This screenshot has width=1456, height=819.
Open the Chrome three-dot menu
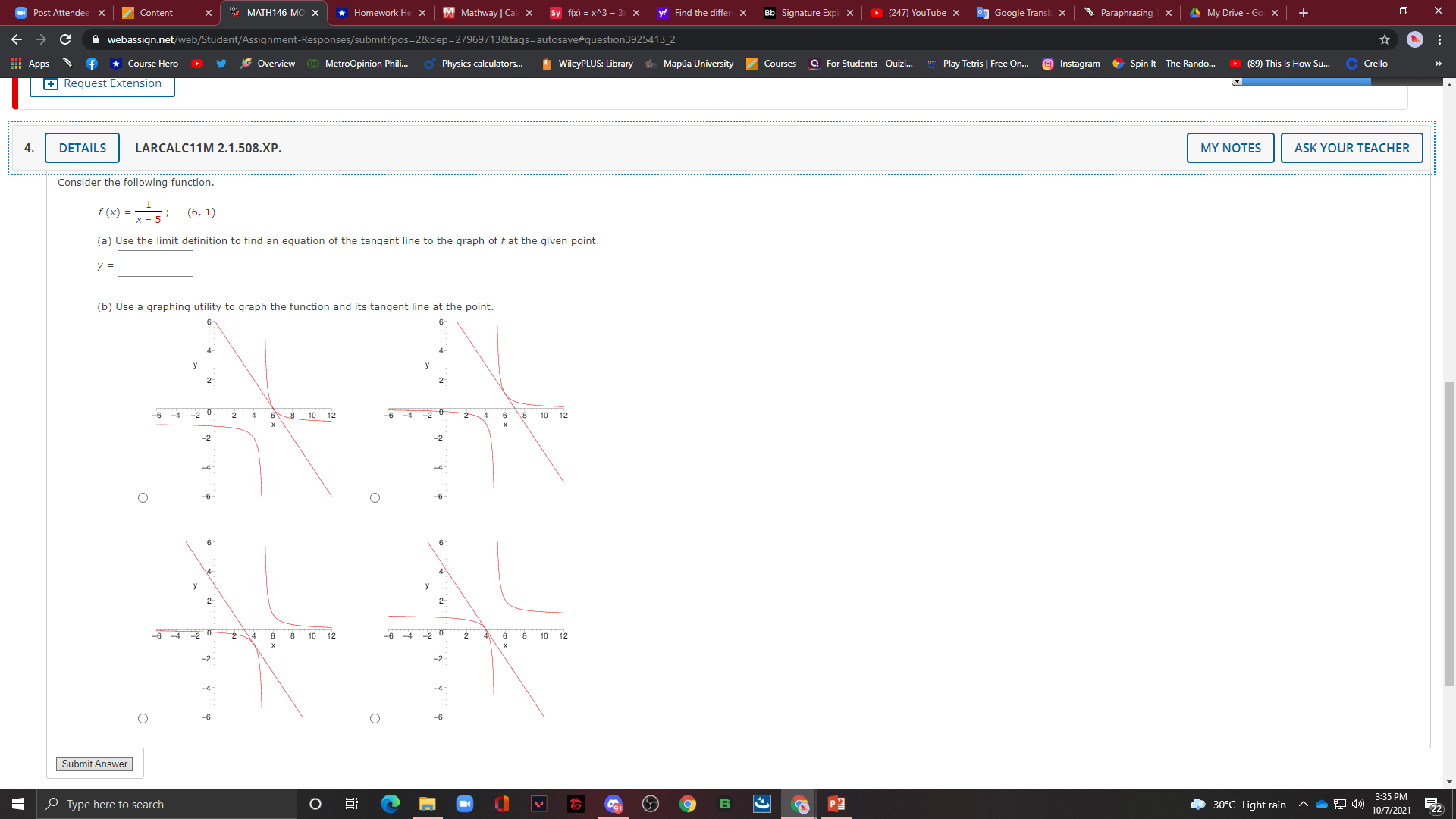[x=1439, y=39]
